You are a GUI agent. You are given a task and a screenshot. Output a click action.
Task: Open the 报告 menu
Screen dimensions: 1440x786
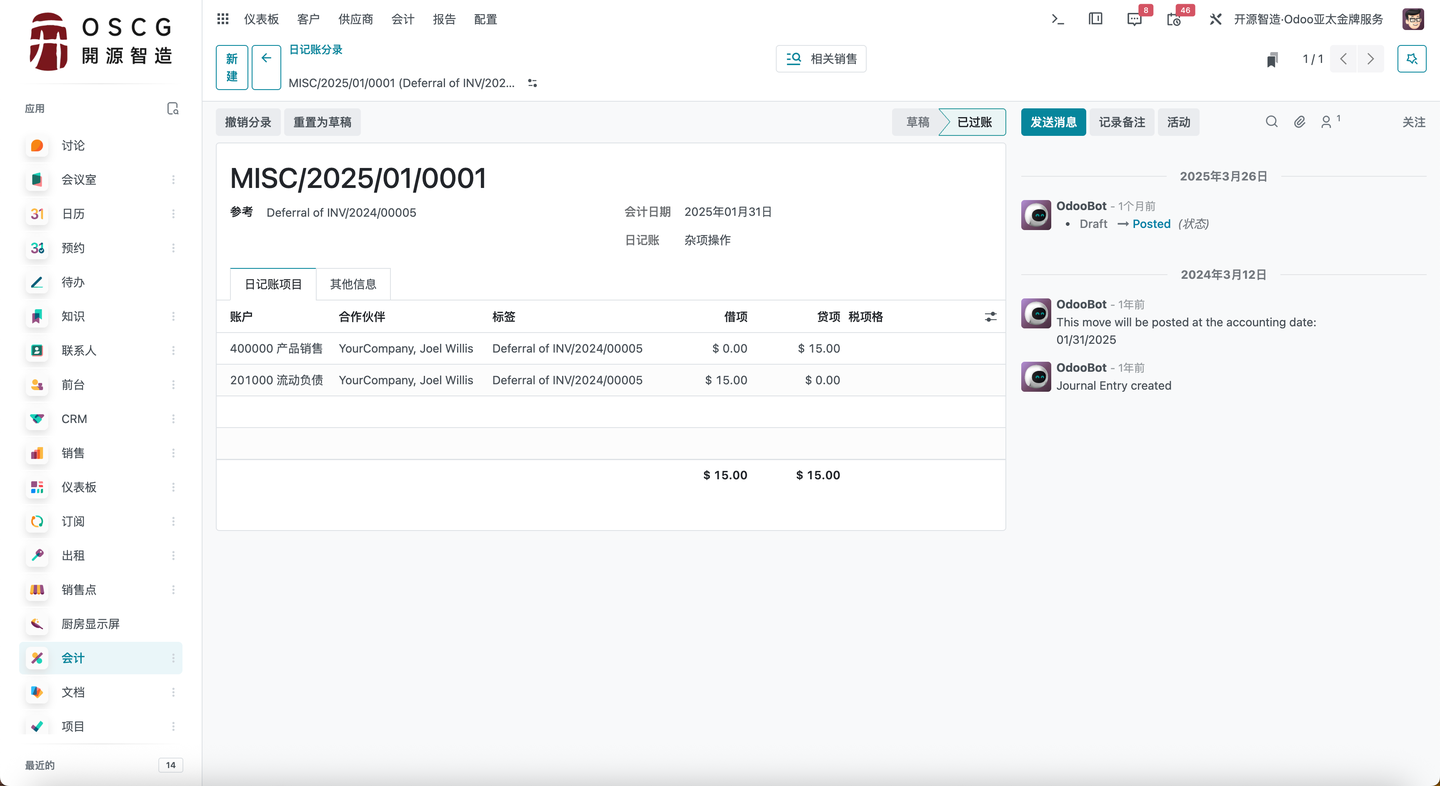[x=444, y=18]
